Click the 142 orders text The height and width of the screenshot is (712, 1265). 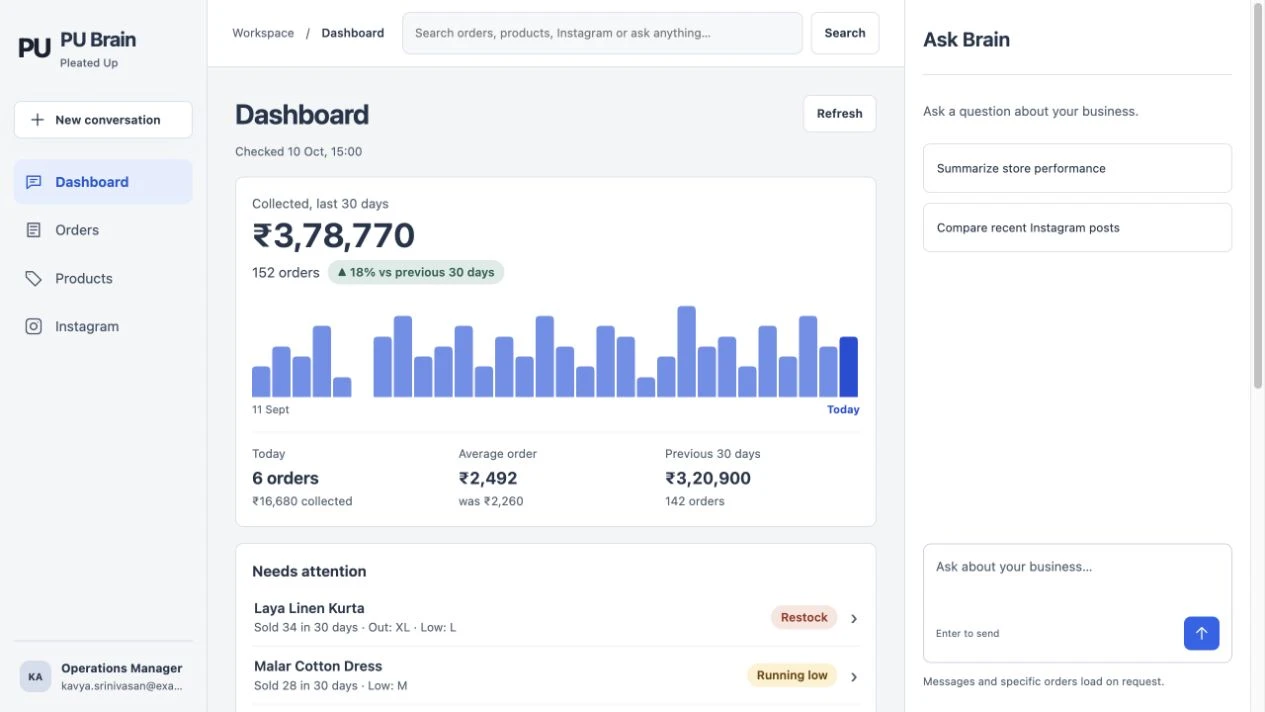click(x=695, y=501)
